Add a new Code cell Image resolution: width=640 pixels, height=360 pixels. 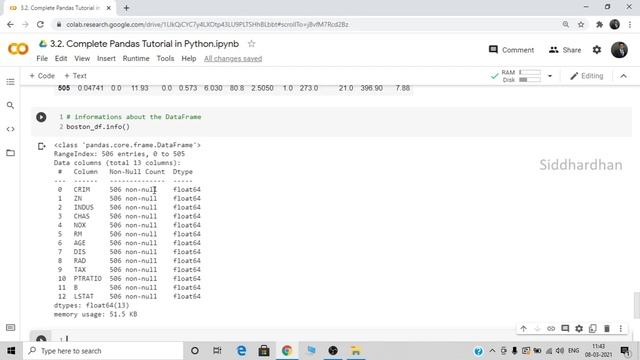[x=42, y=76]
